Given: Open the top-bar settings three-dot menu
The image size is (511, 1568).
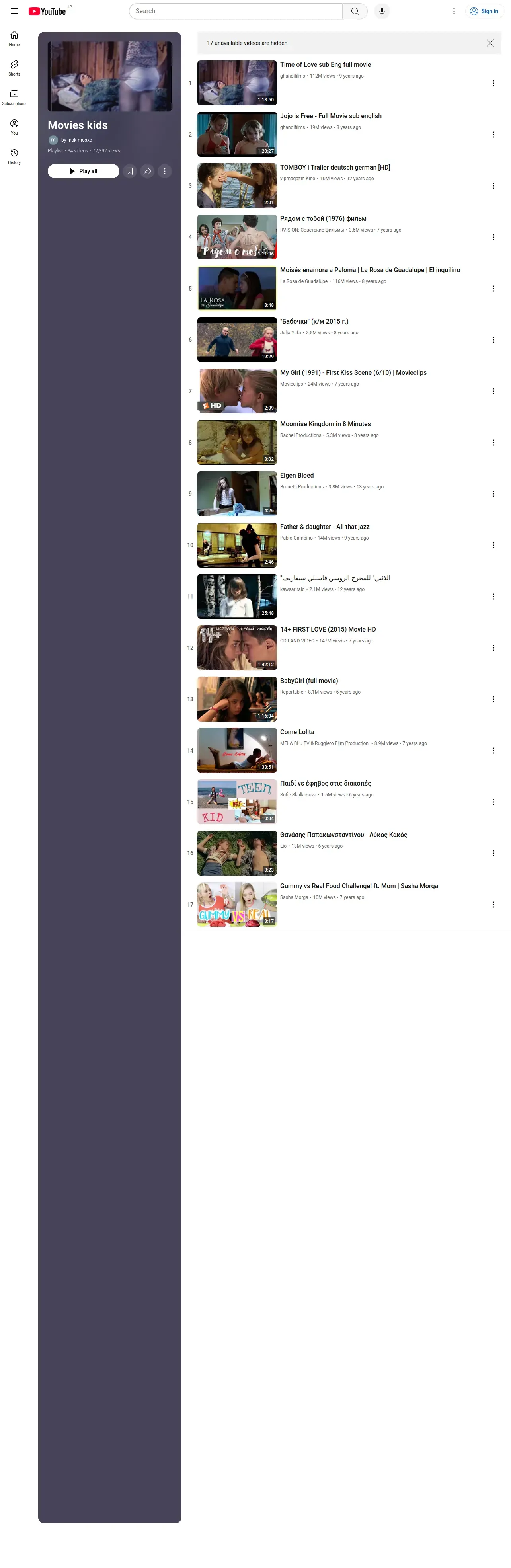Looking at the screenshot, I should [x=454, y=11].
